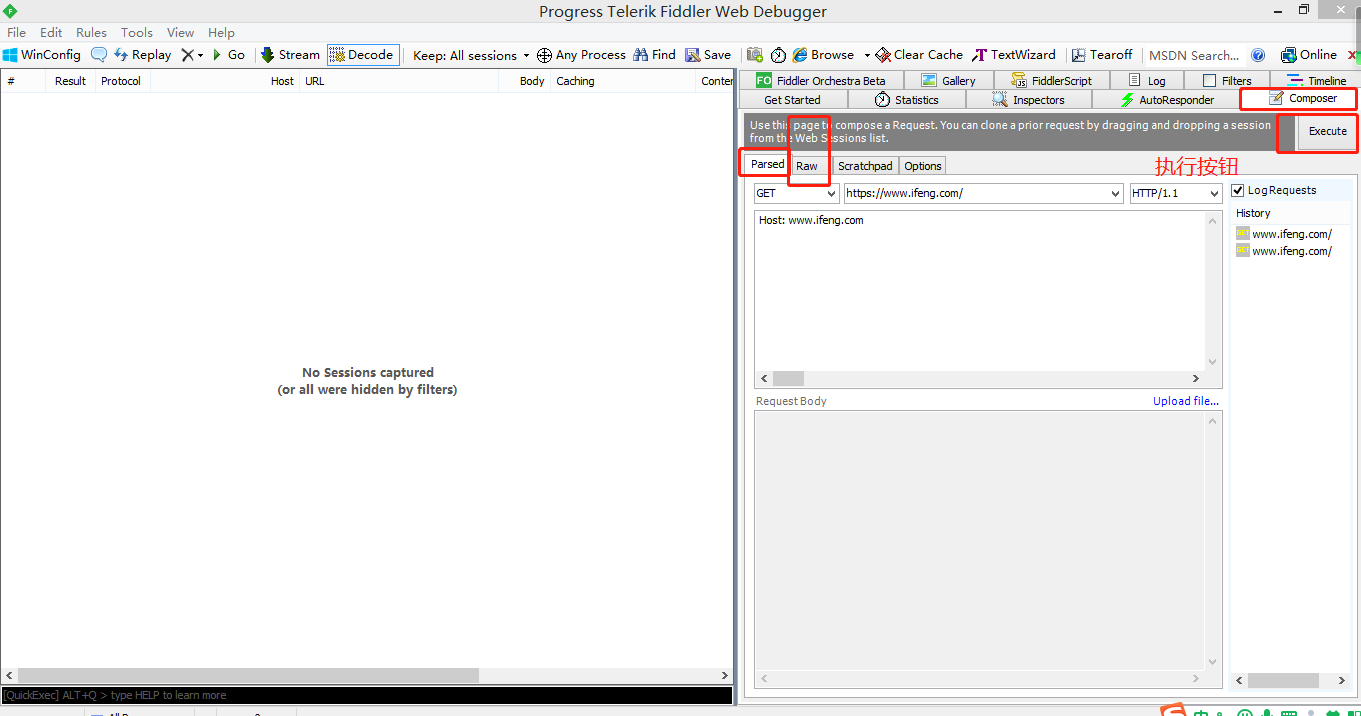Switch to the Get Started tab
1361x716 pixels.
point(792,100)
